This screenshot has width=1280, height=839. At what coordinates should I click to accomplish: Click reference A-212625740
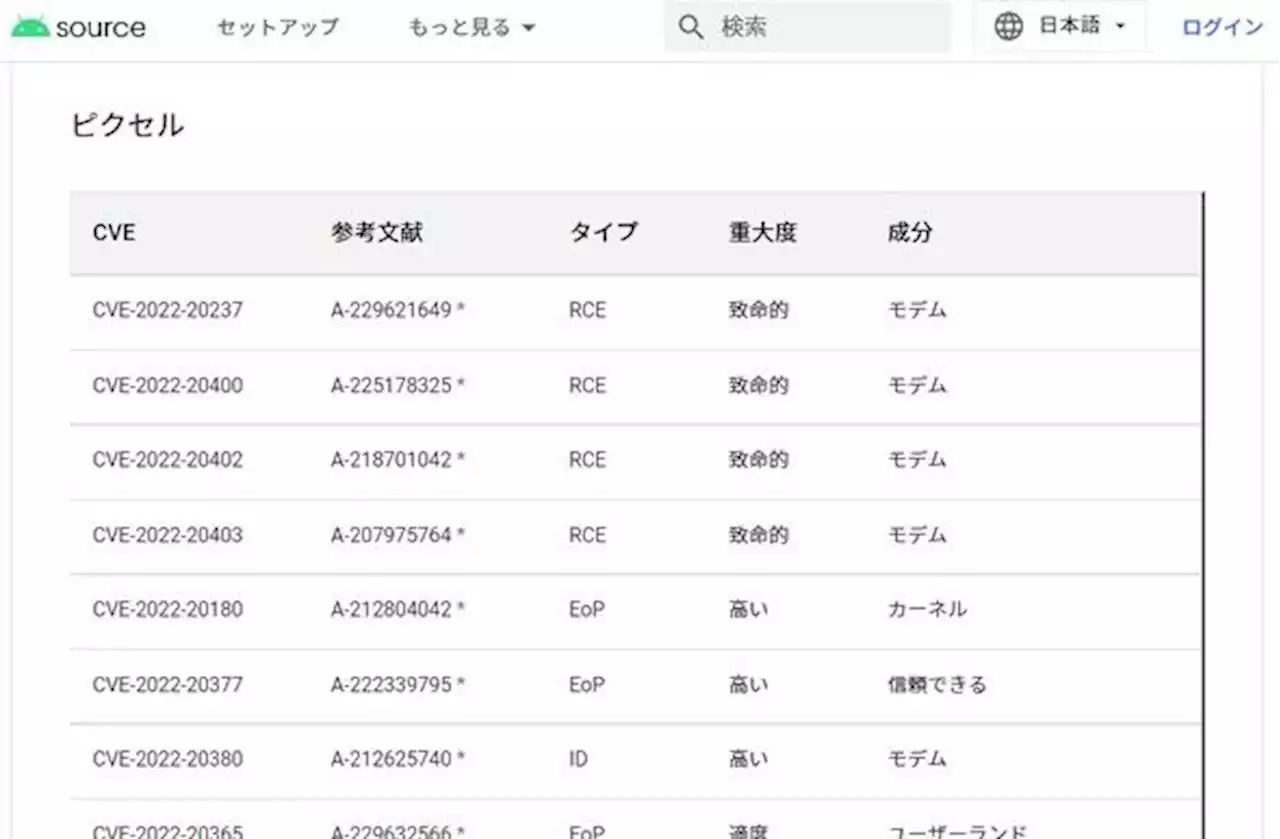coord(392,759)
